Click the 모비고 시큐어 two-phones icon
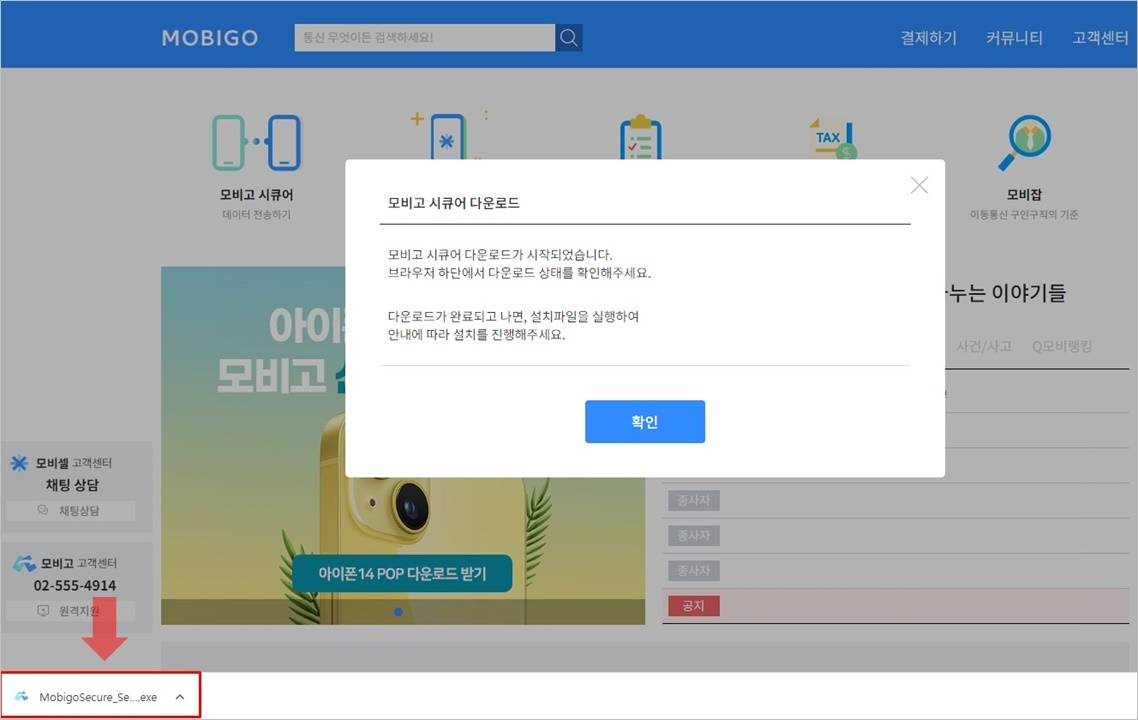Image resolution: width=1138 pixels, height=720 pixels. [256, 142]
